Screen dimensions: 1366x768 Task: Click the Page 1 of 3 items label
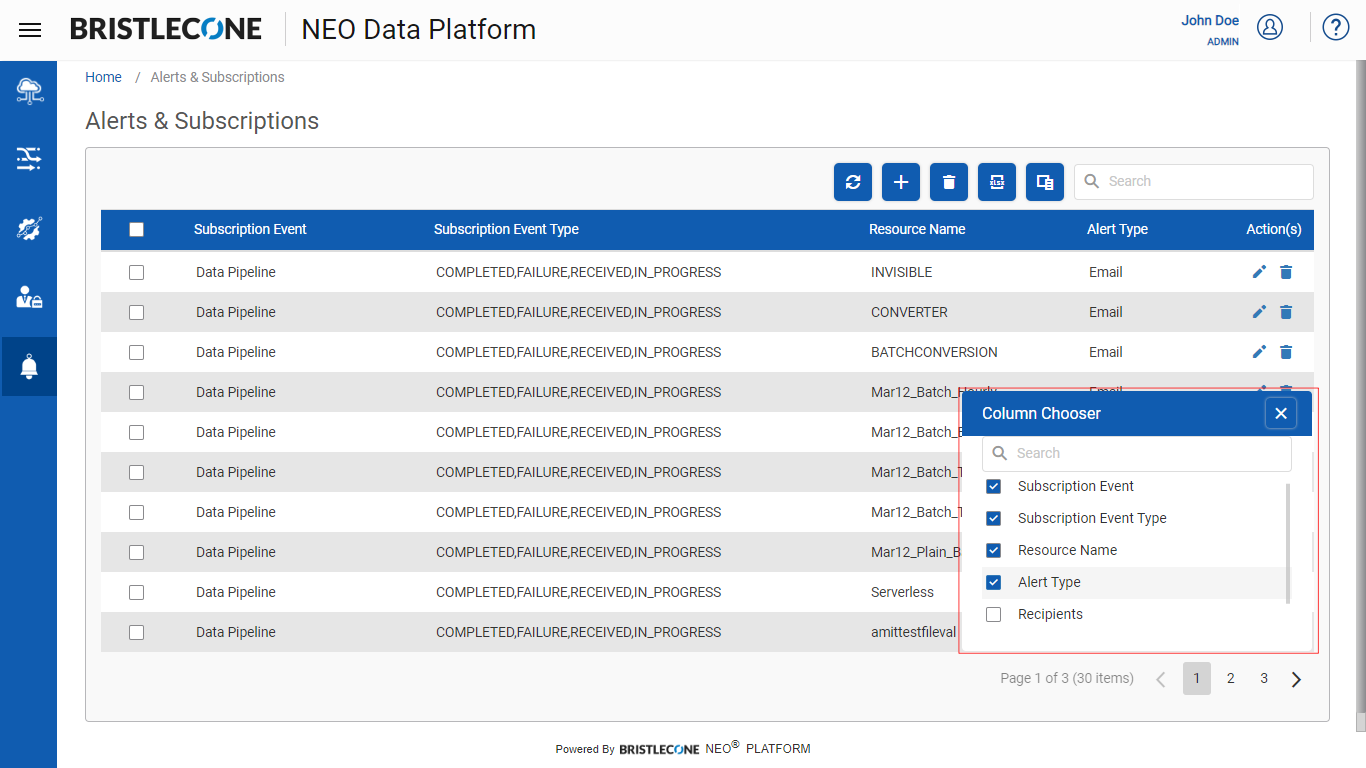1067,678
